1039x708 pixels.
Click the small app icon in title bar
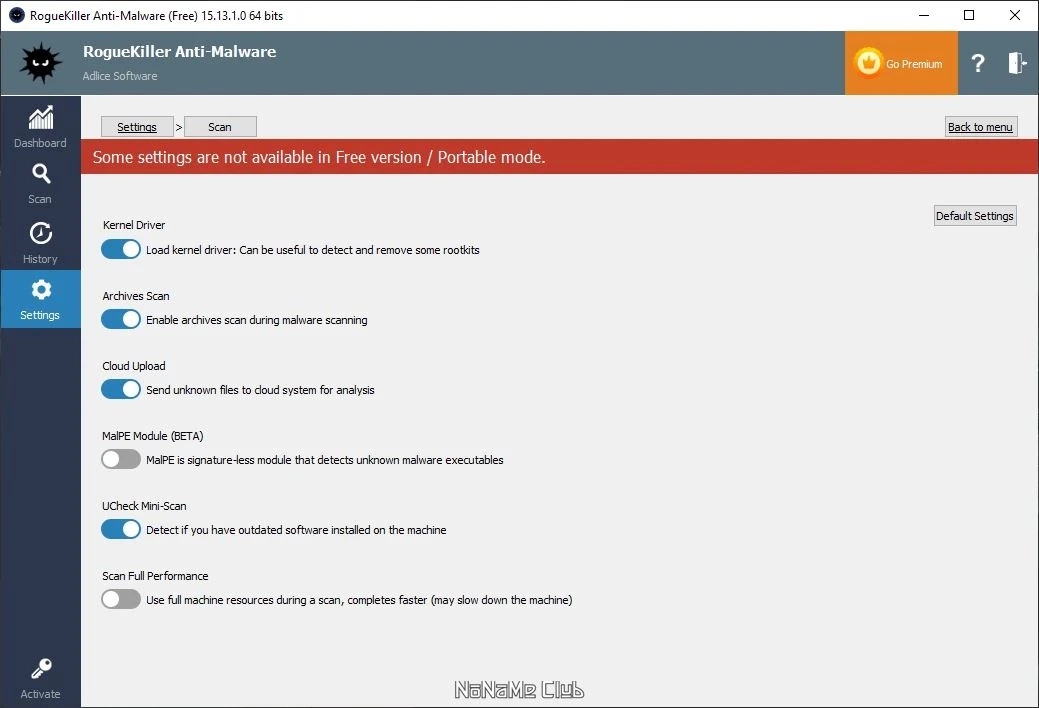click(17, 15)
